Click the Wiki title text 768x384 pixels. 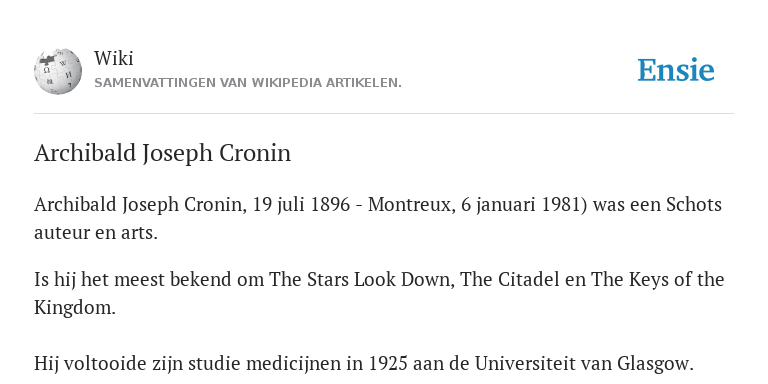click(x=114, y=58)
